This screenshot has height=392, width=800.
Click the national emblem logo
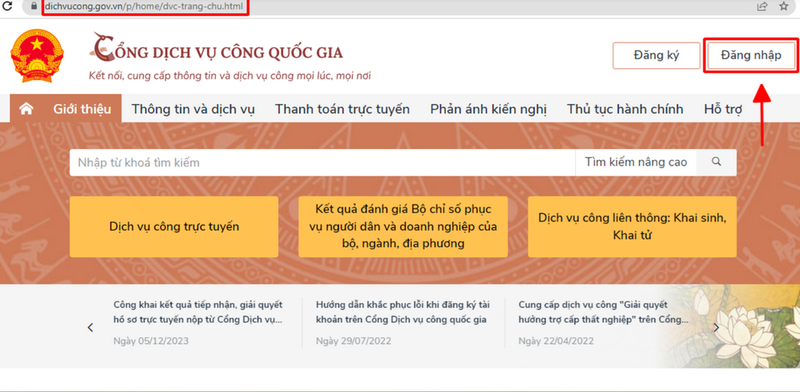point(37,56)
